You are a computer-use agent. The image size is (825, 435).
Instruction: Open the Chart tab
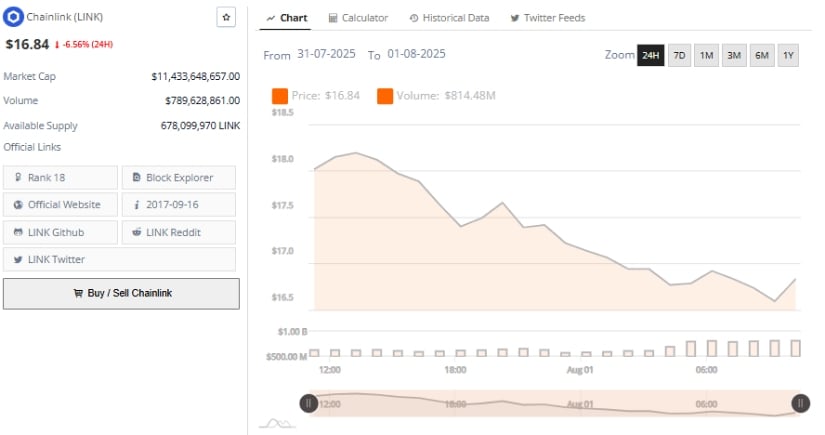[x=287, y=18]
